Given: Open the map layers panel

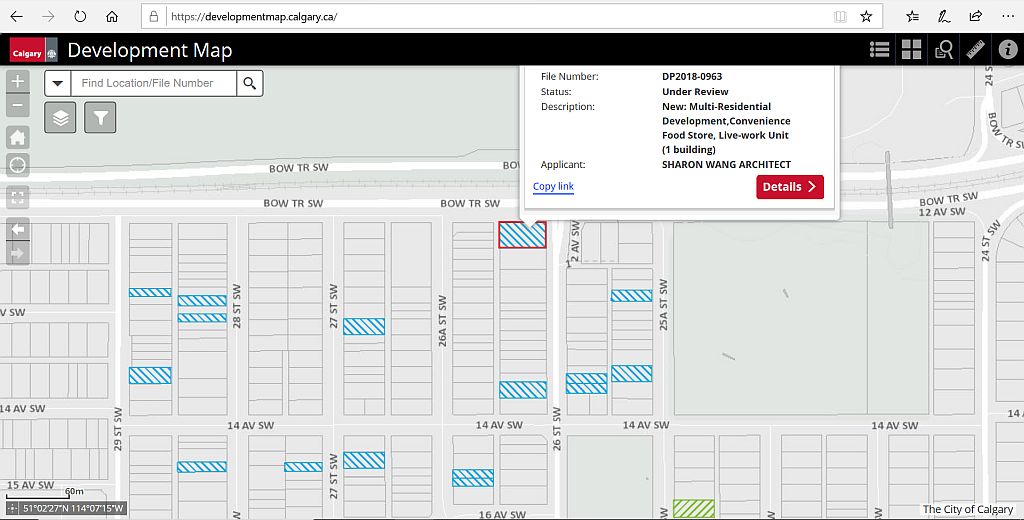Looking at the screenshot, I should 60,118.
